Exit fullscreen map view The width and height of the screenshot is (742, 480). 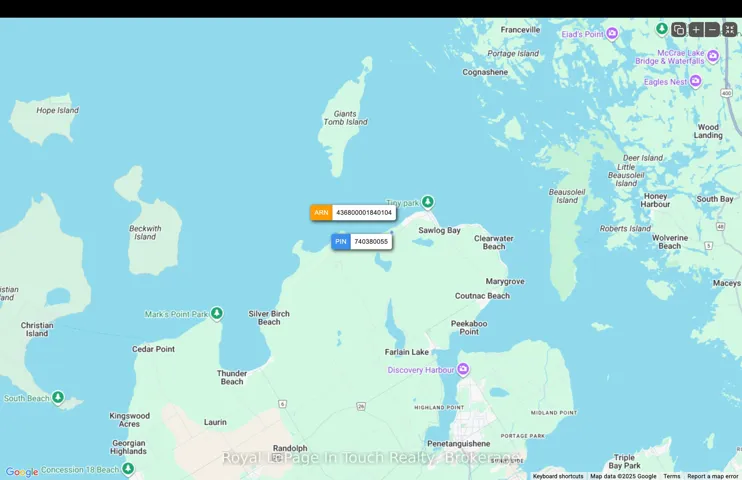point(730,30)
